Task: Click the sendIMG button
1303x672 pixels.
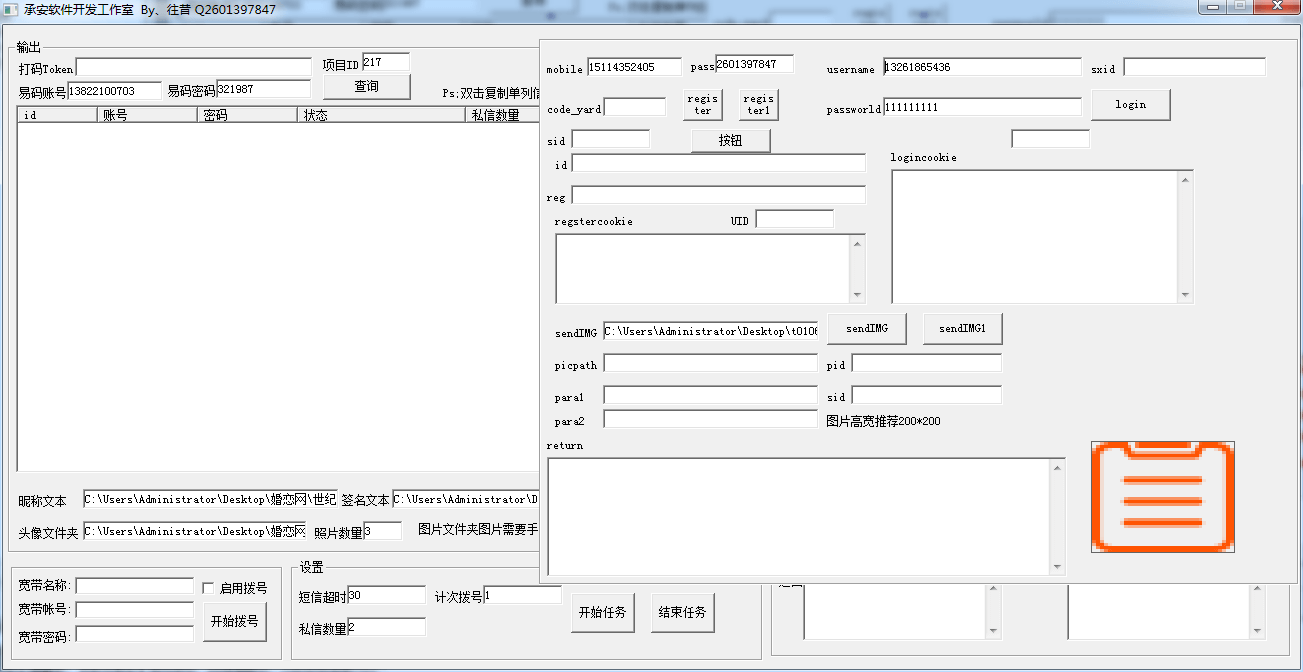Action: 866,329
